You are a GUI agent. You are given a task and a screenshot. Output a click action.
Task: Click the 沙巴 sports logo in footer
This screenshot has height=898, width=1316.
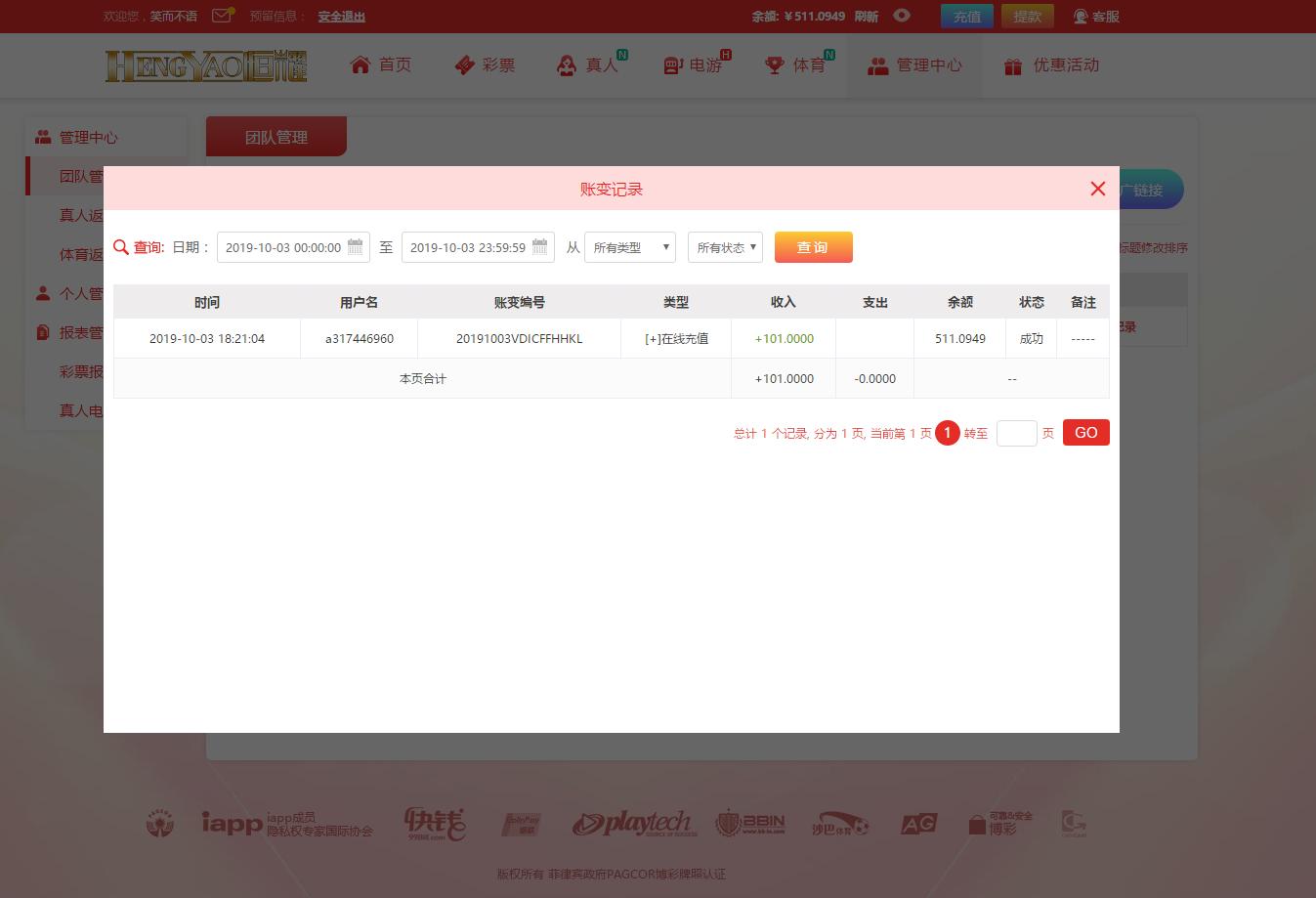[840, 826]
